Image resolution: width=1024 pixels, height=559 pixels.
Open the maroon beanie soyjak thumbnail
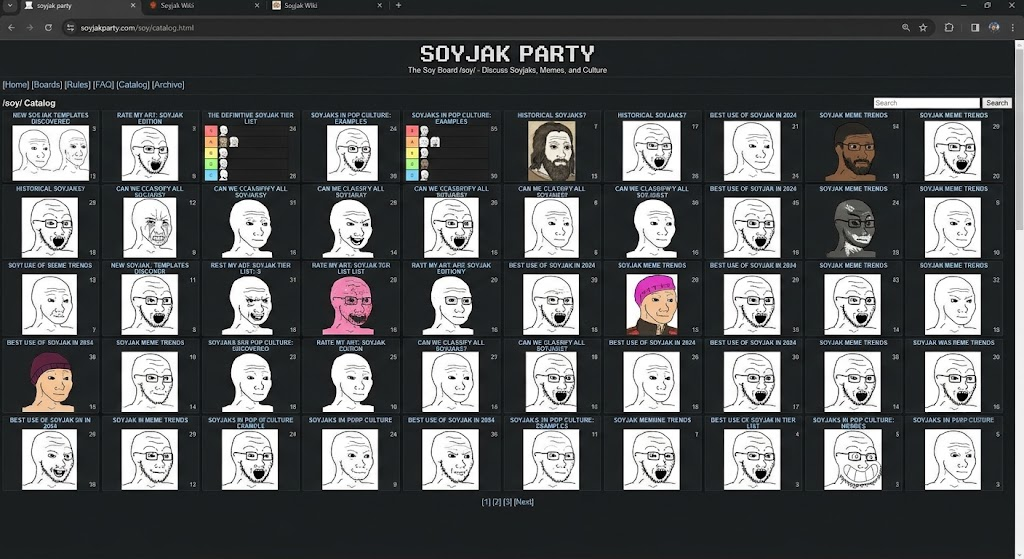point(51,382)
